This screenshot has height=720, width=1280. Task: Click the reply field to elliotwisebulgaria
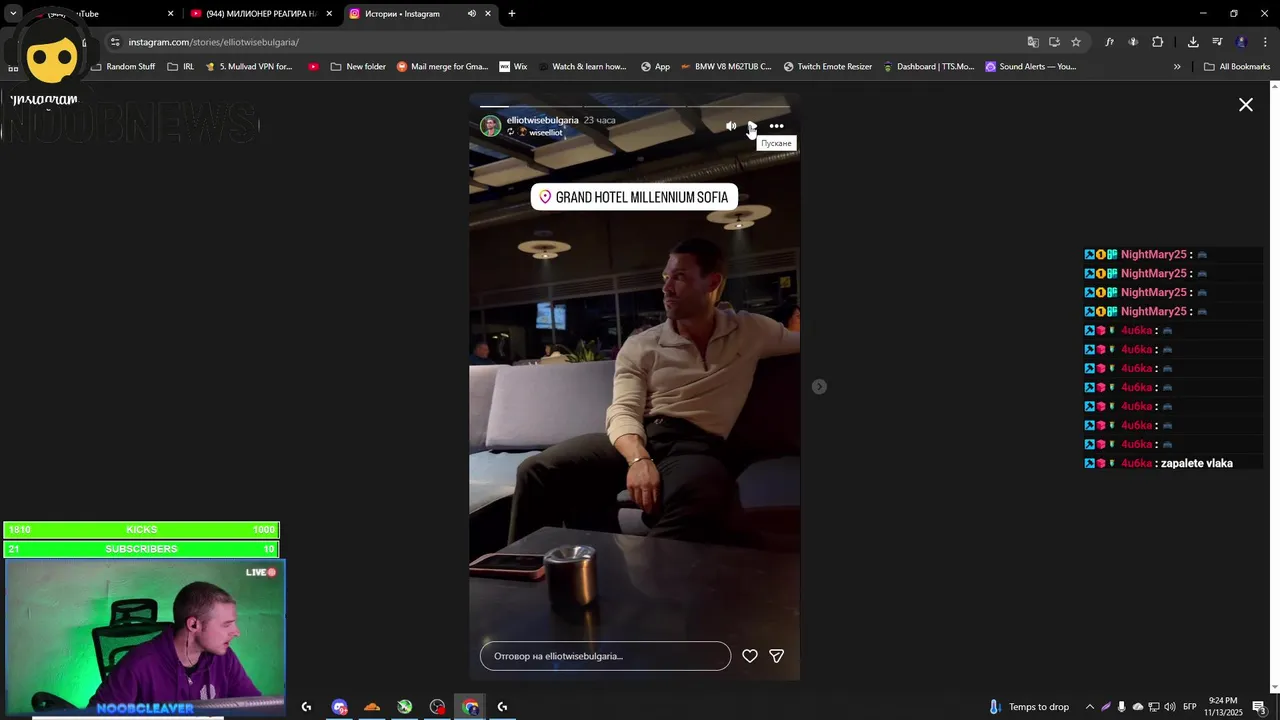pos(605,656)
